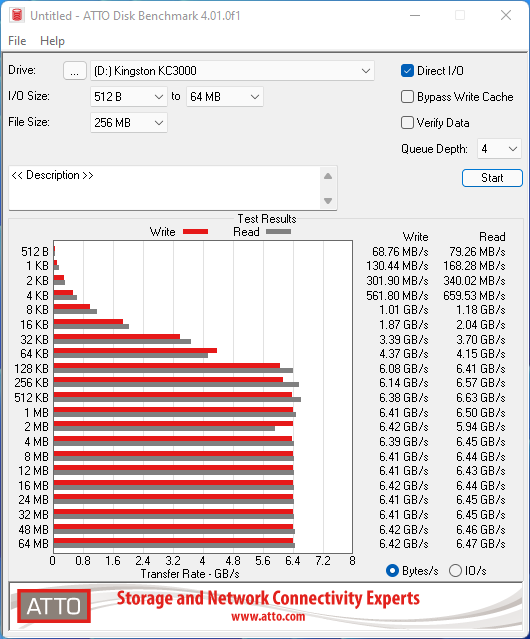Uncheck the Direct I/O checkbox
Screen dimensions: 530x639
coord(407,71)
